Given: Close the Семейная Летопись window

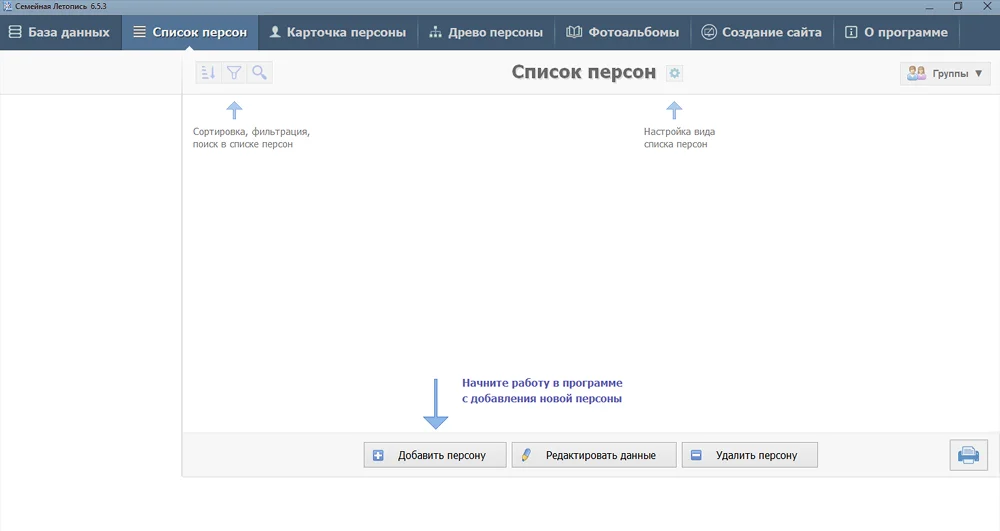Looking at the screenshot, I should [x=986, y=6].
